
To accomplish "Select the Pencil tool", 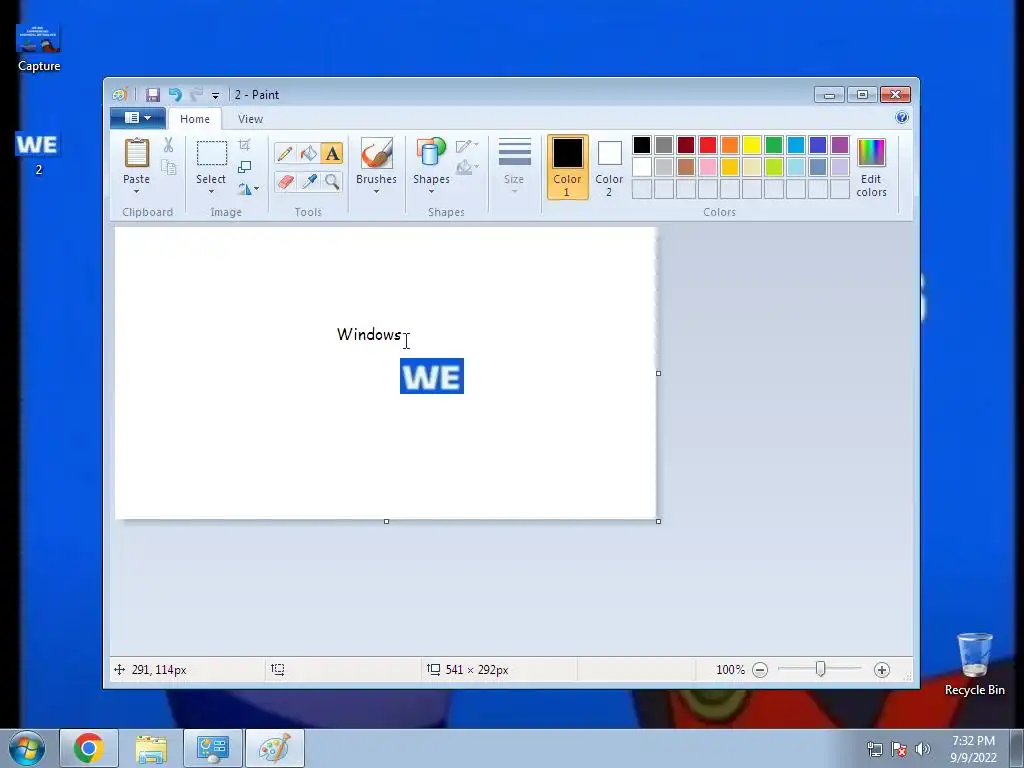I will [285, 153].
